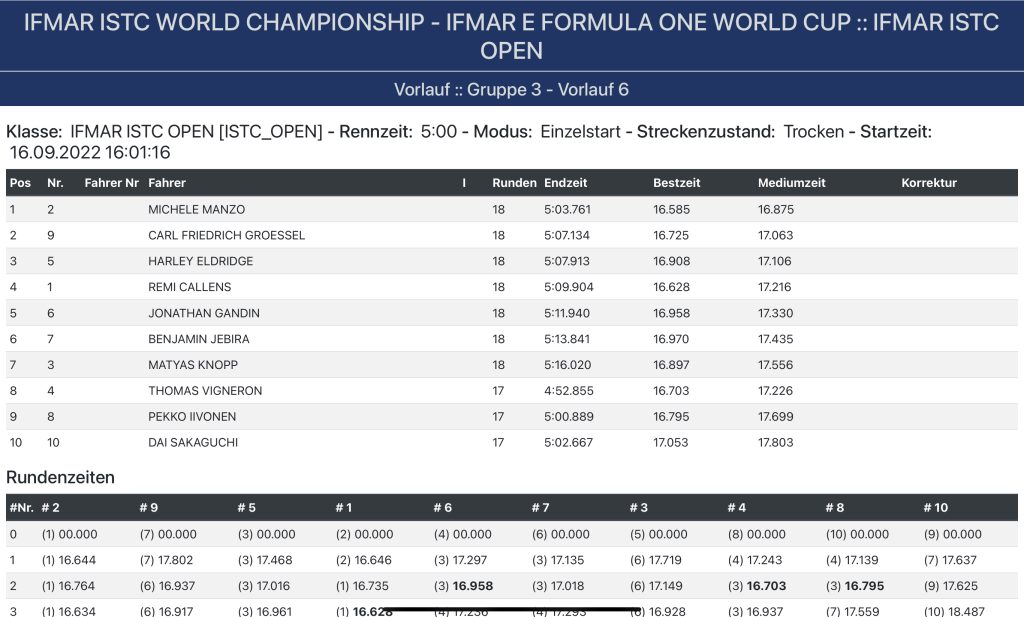The image size is (1024, 617).
Task: Click the 'Mediumzeit' column header
Action: coord(792,183)
